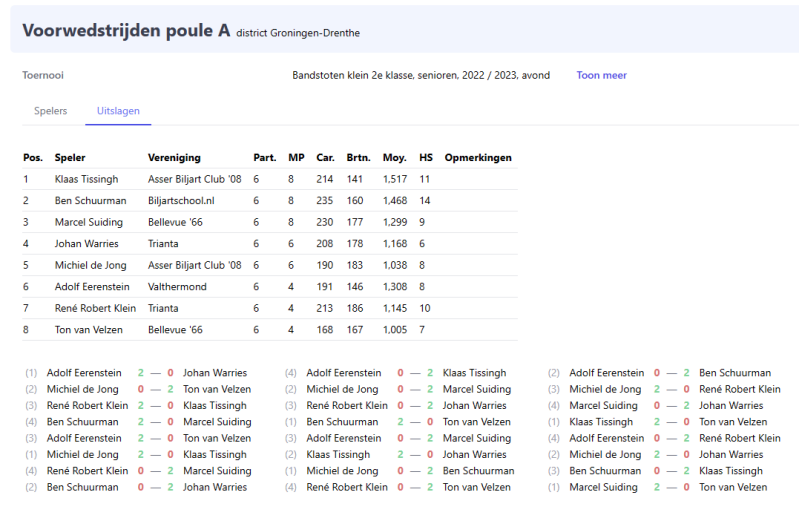Select Adolf Eerenstein in the standings table
799x521 pixels.
[91, 286]
